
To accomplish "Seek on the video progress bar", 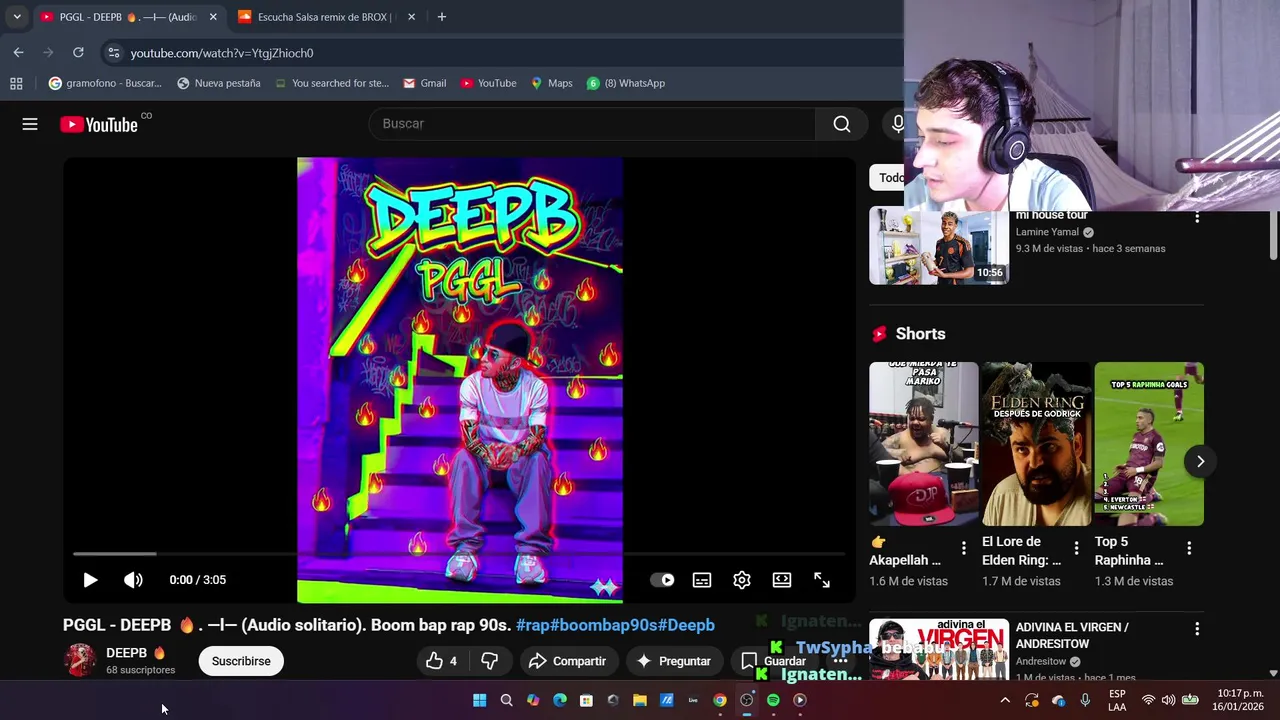I will point(460,553).
